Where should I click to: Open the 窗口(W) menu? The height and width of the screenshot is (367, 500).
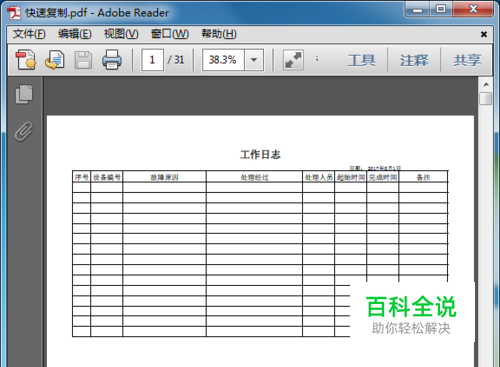tap(170, 34)
